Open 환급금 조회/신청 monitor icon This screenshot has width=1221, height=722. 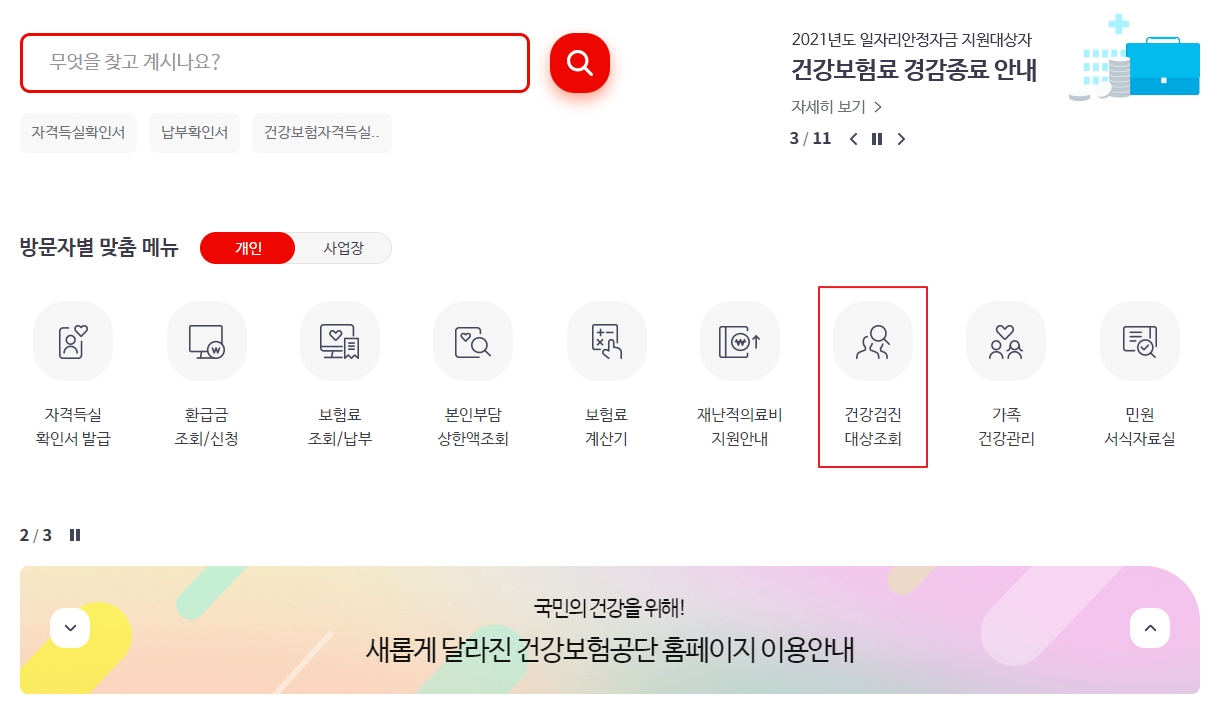pyautogui.click(x=206, y=341)
